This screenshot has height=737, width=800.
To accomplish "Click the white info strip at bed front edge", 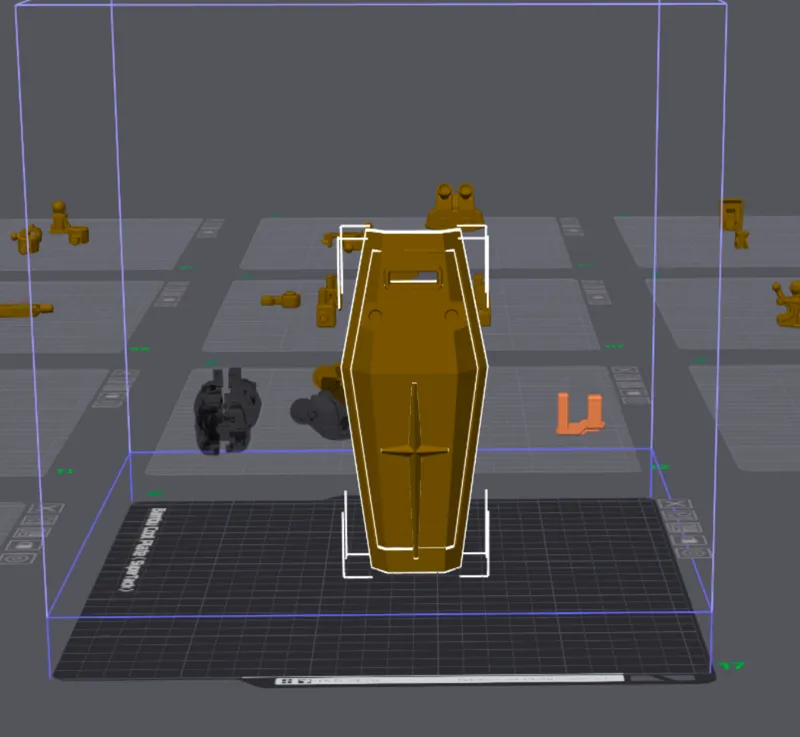I will pos(449,680).
